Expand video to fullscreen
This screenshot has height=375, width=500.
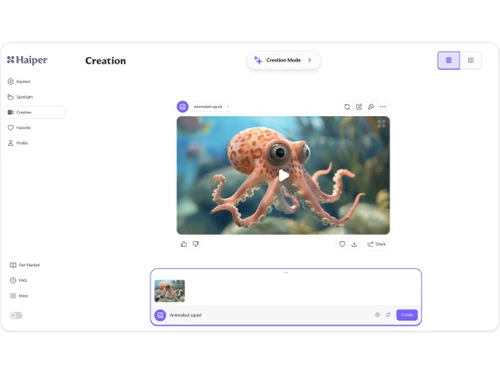(x=381, y=124)
